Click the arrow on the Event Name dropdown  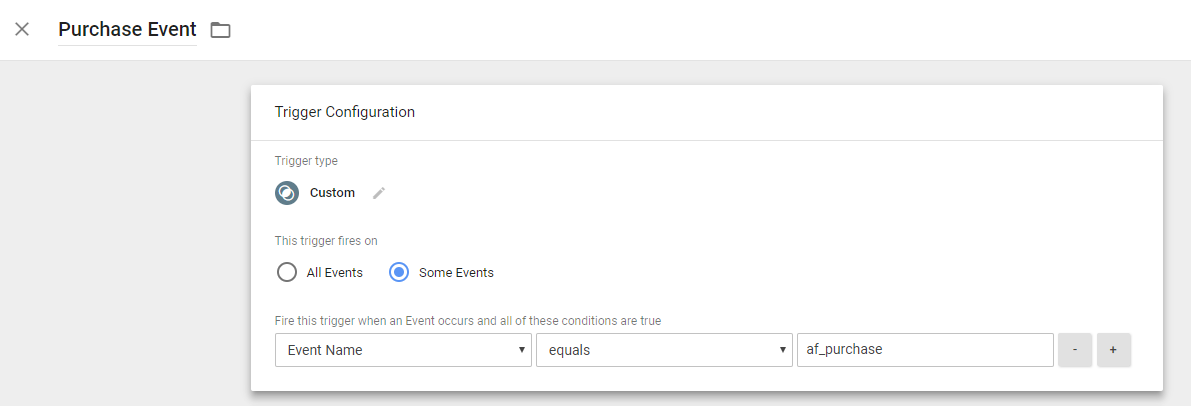point(521,350)
